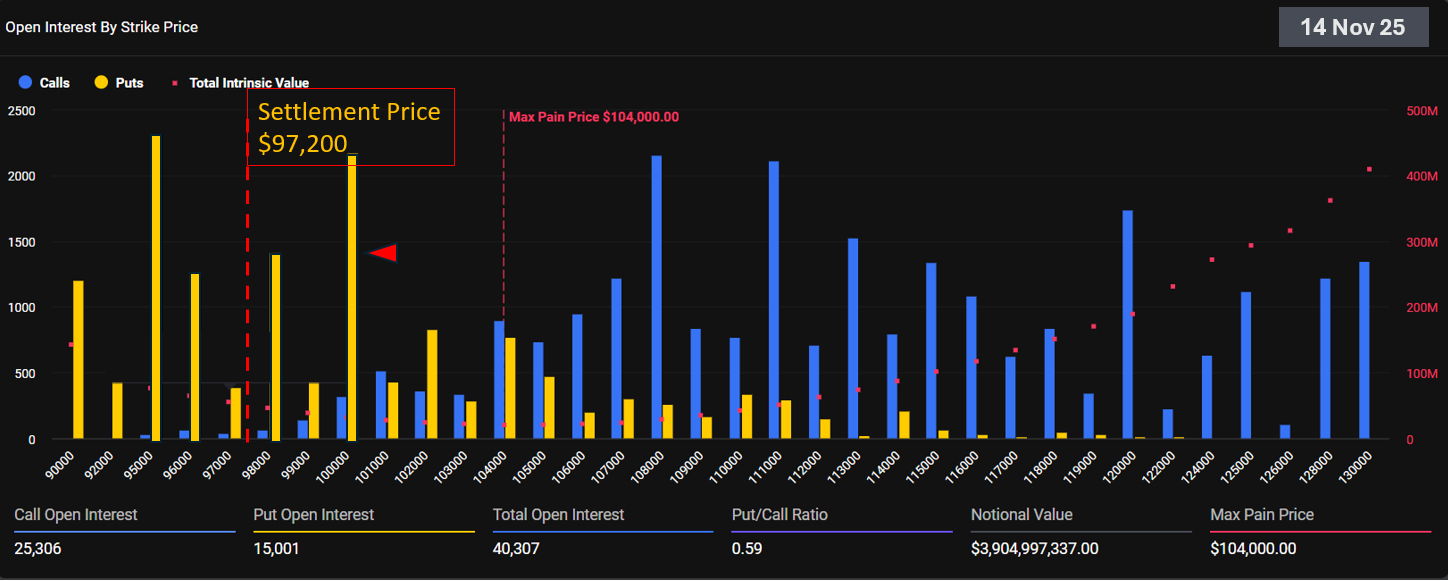Toggle the Calls legend series
1448x581 pixels.
pyautogui.click(x=54, y=83)
